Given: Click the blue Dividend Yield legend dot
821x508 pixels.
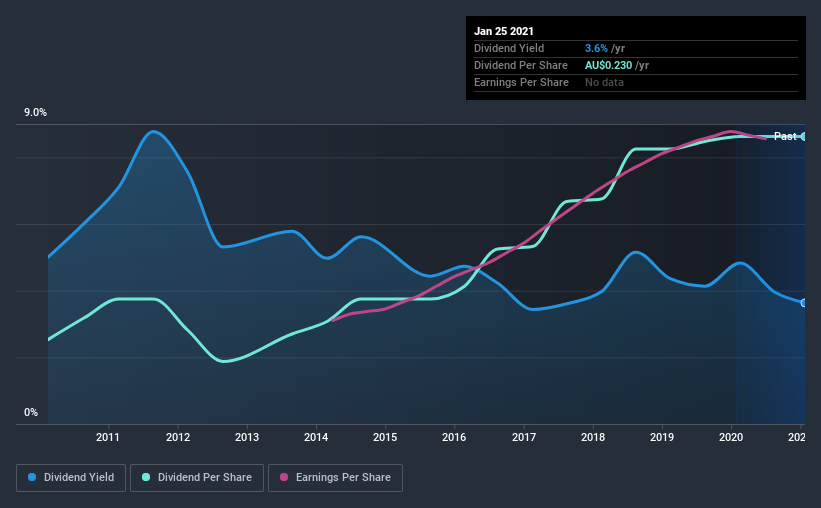Looking at the screenshot, I should (x=32, y=477).
